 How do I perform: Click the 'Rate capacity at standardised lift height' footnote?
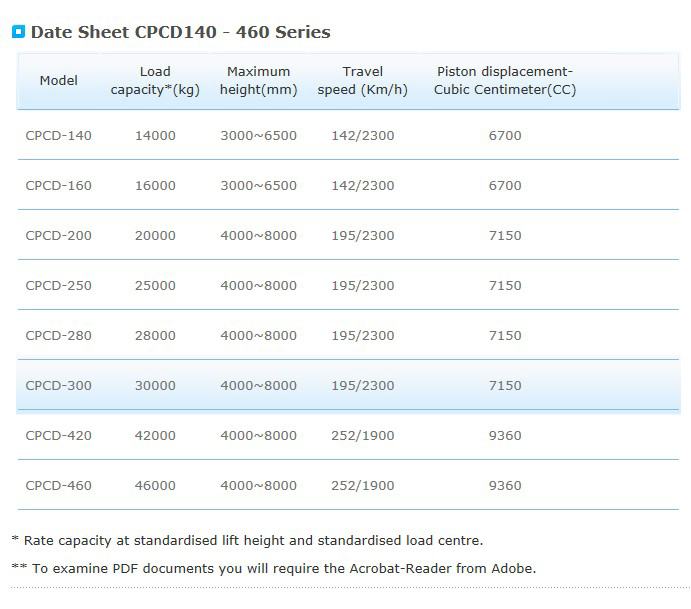point(247,540)
